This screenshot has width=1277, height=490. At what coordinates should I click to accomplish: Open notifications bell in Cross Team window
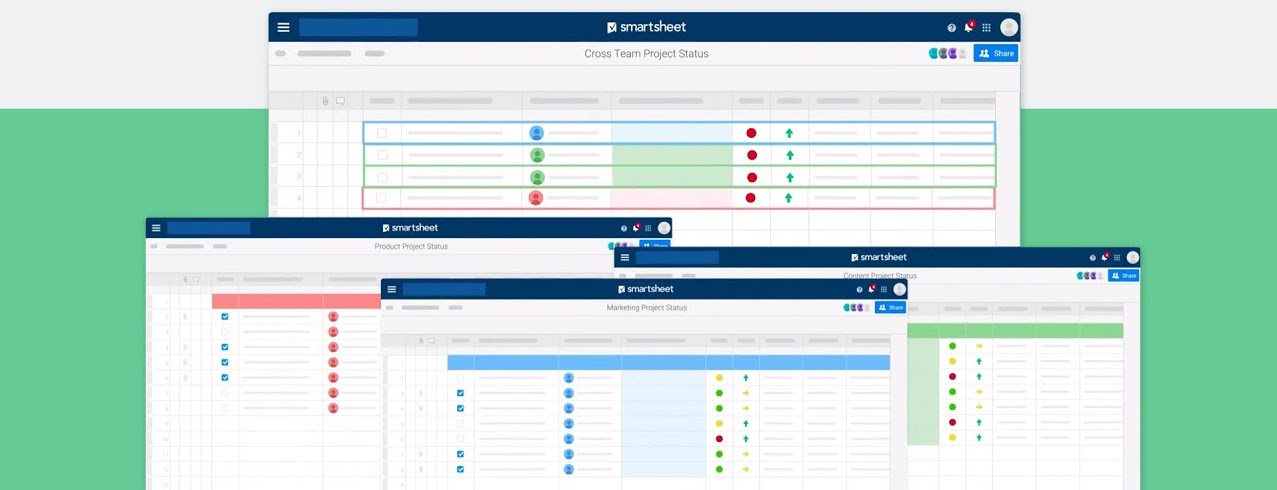coord(968,28)
